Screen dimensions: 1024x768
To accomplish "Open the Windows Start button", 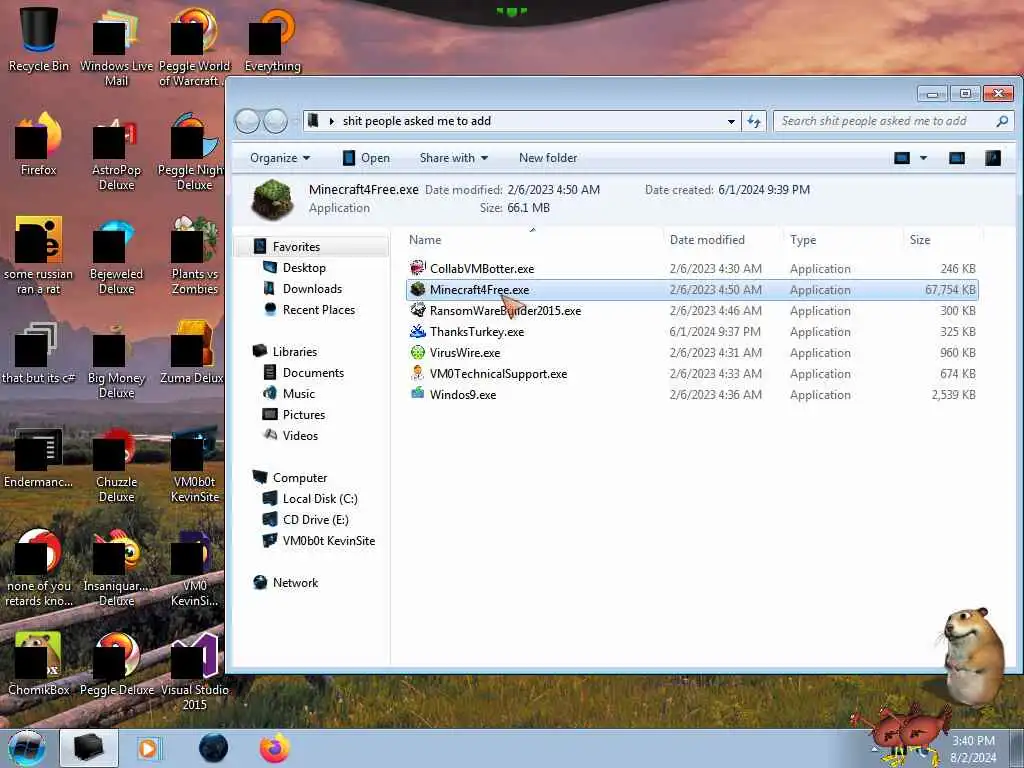I will click(27, 748).
